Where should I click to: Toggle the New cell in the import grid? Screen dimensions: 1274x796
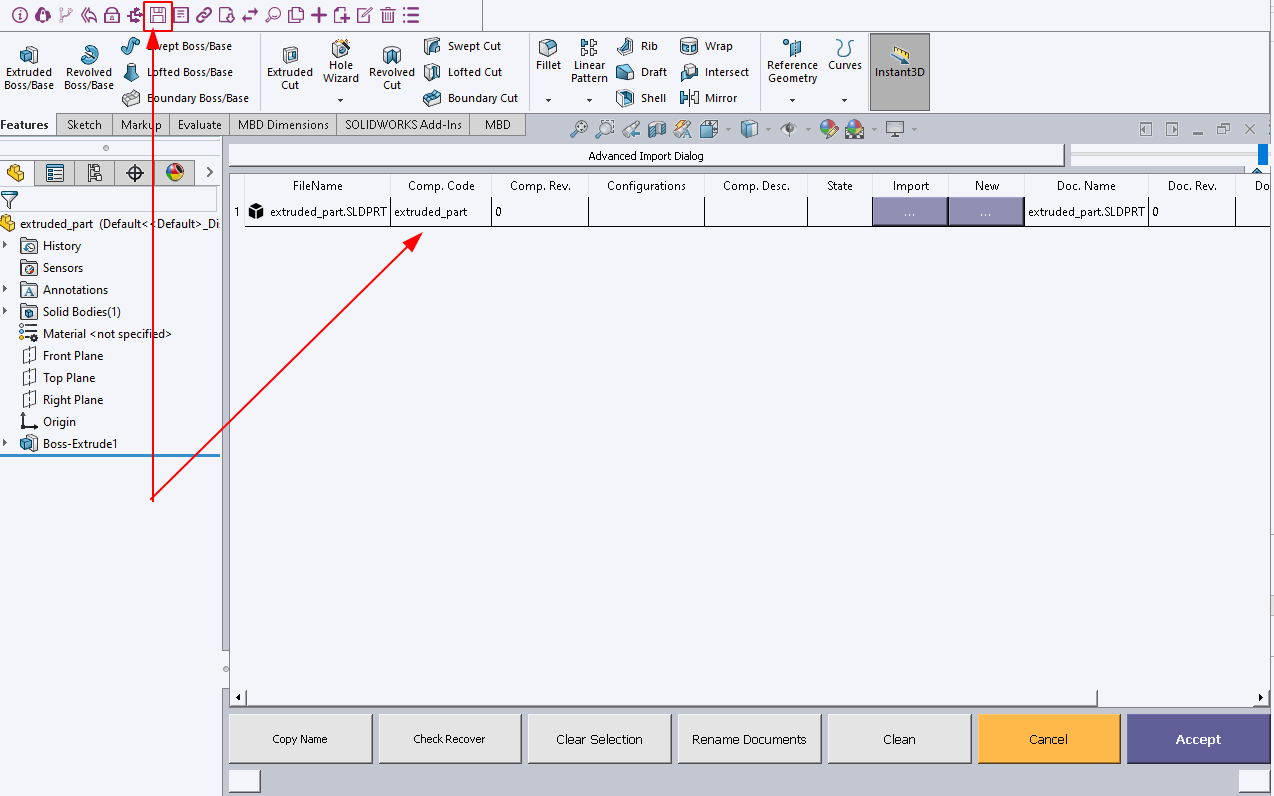(986, 211)
